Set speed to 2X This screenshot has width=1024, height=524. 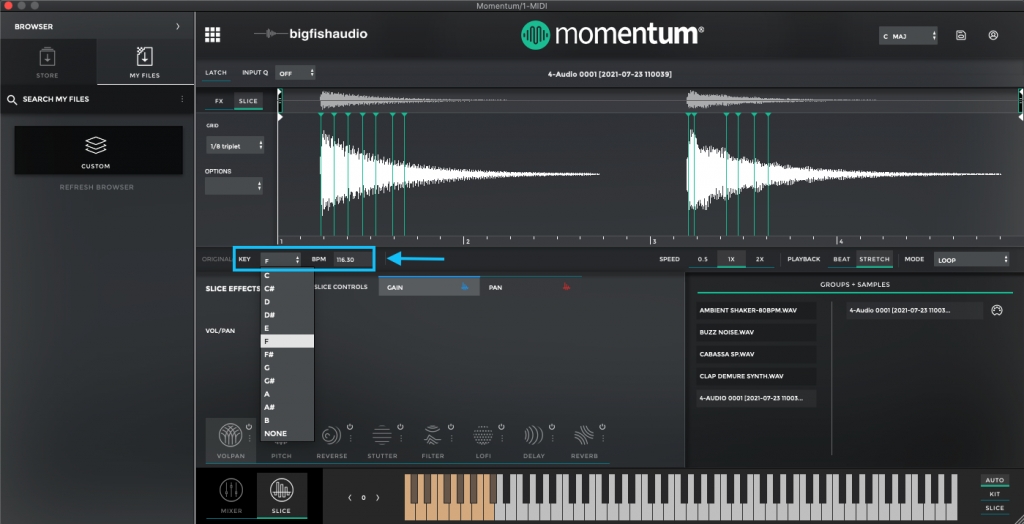tap(760, 259)
